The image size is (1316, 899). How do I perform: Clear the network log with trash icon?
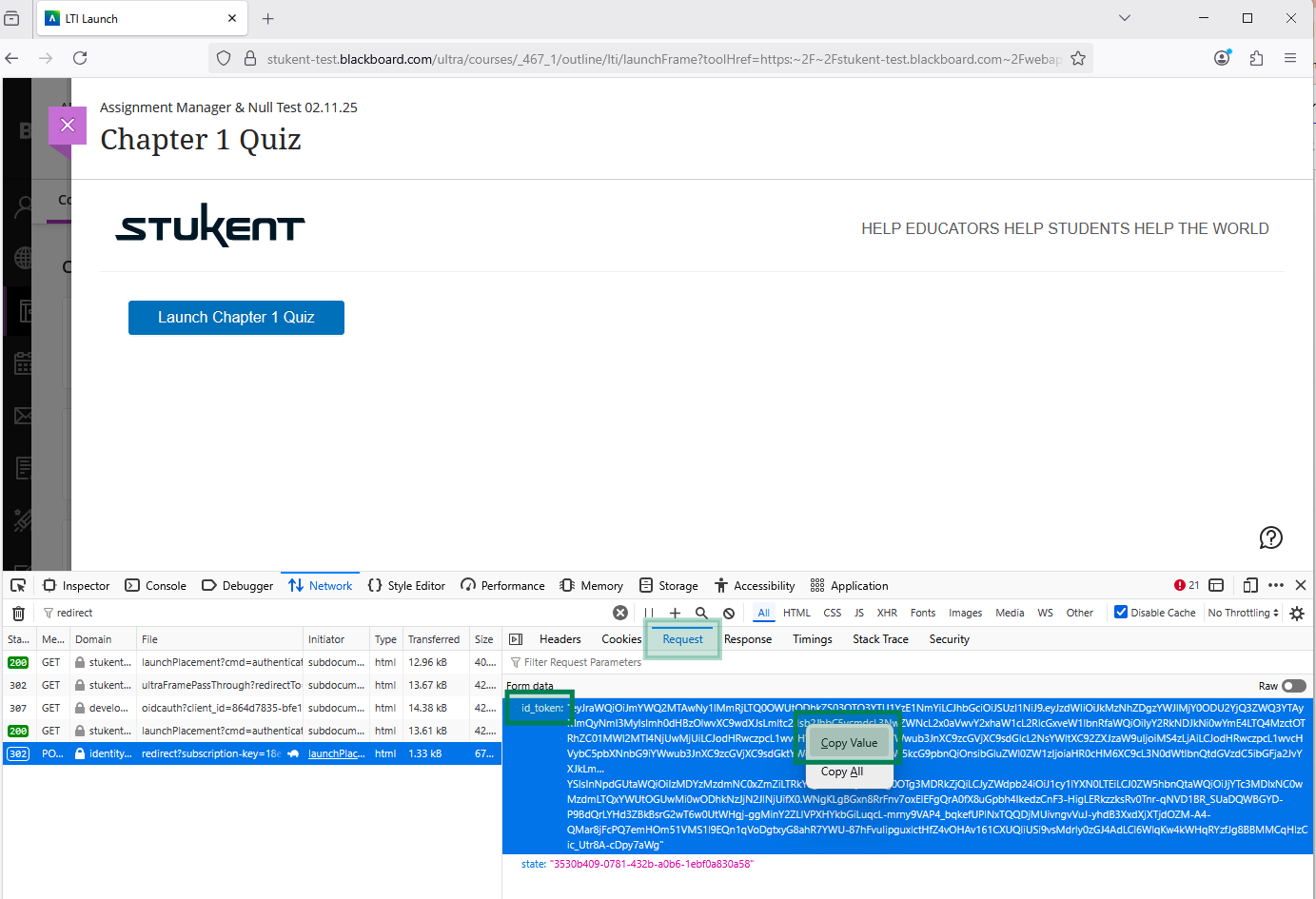pyautogui.click(x=18, y=613)
